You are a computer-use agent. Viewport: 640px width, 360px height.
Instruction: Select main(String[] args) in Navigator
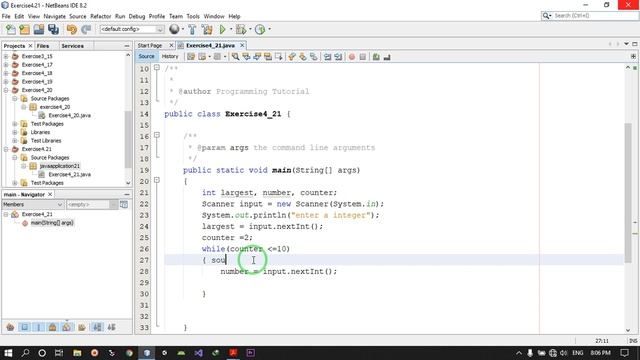52,223
